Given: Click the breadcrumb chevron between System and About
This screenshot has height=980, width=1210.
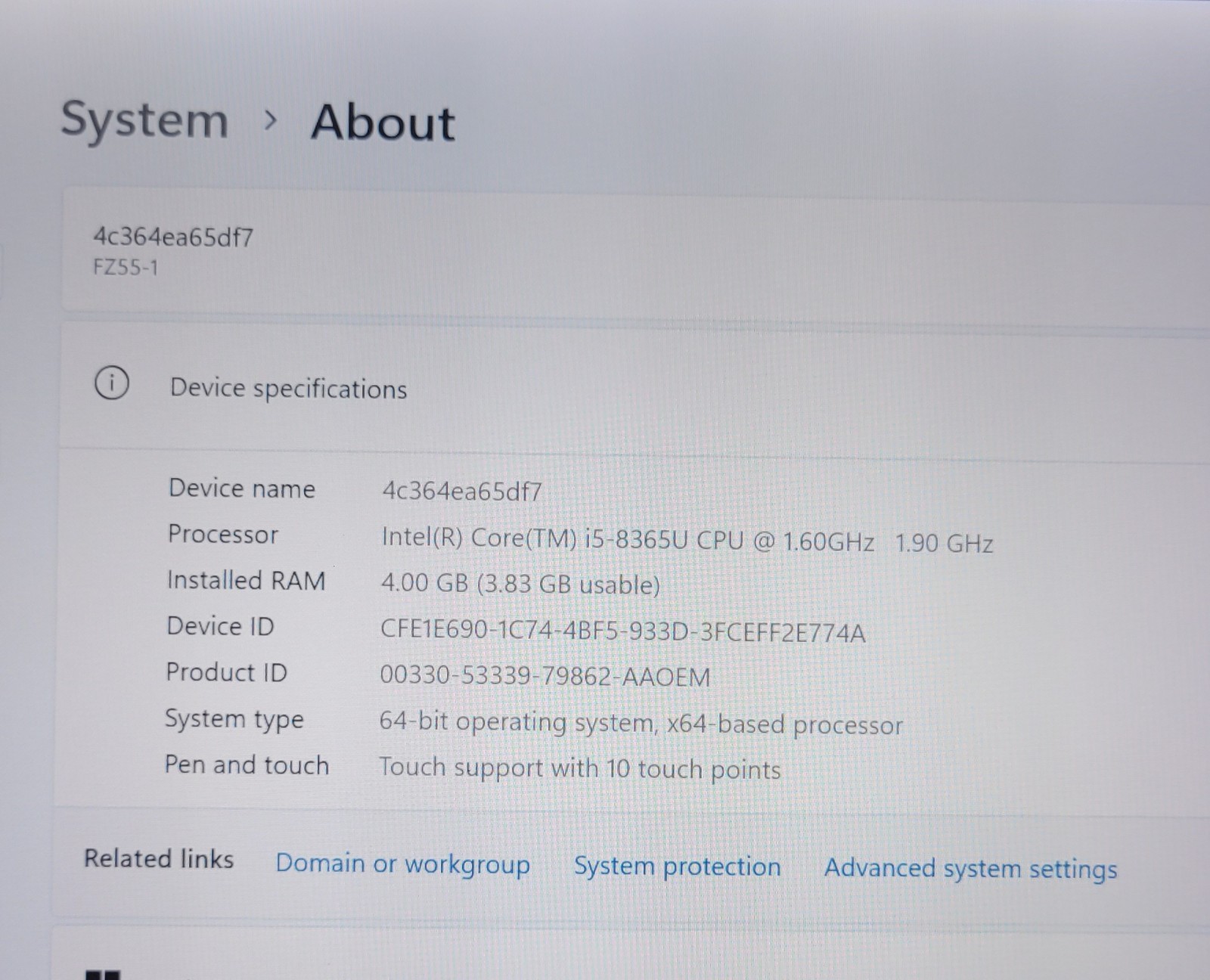Looking at the screenshot, I should coord(271,120).
